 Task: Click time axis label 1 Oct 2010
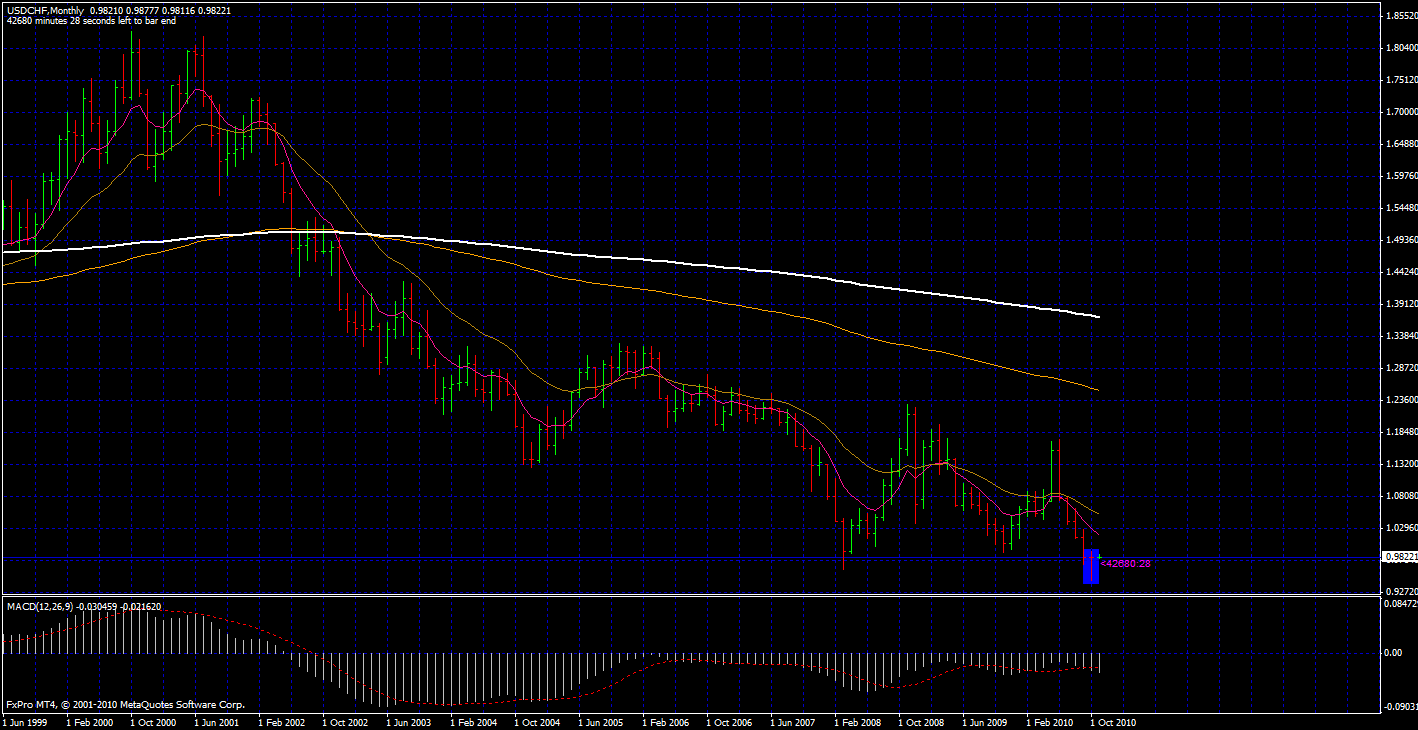click(1113, 721)
